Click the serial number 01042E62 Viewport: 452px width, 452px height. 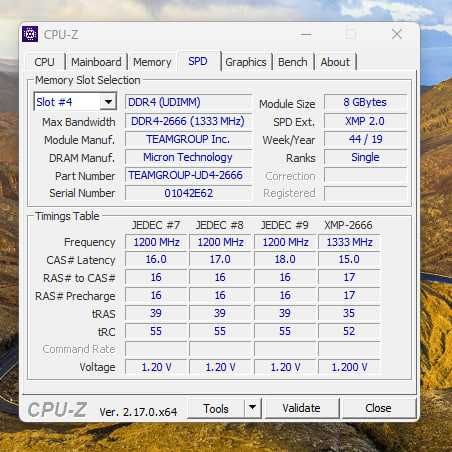click(x=188, y=193)
